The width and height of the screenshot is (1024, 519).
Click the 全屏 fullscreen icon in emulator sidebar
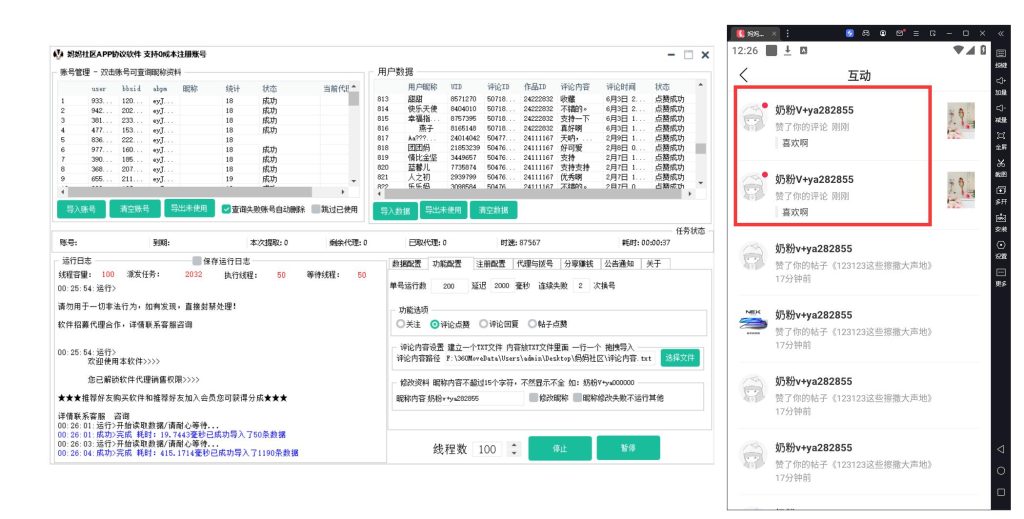coord(1000,139)
